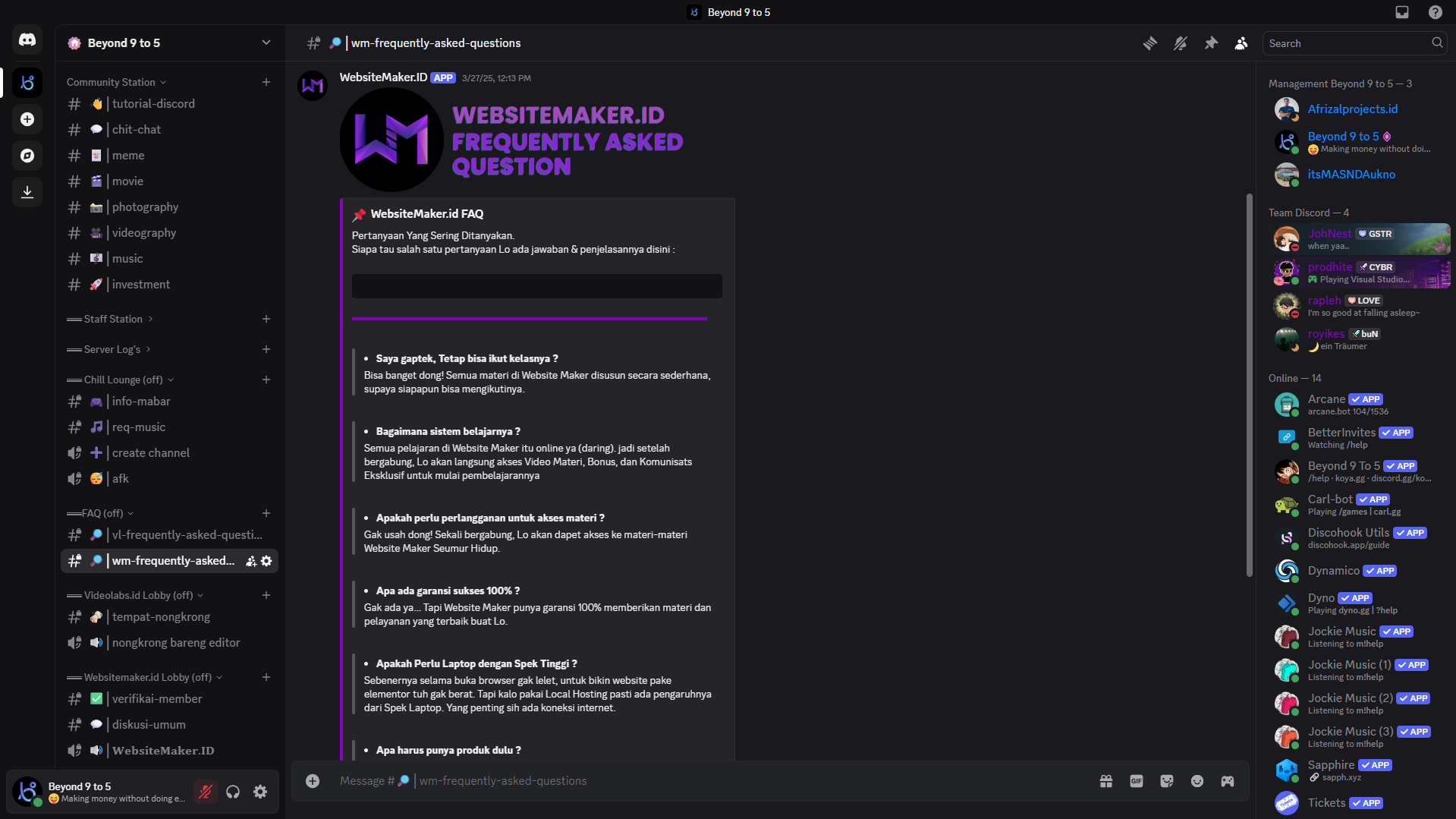Open the tutorial-discord channel

(x=169, y=104)
